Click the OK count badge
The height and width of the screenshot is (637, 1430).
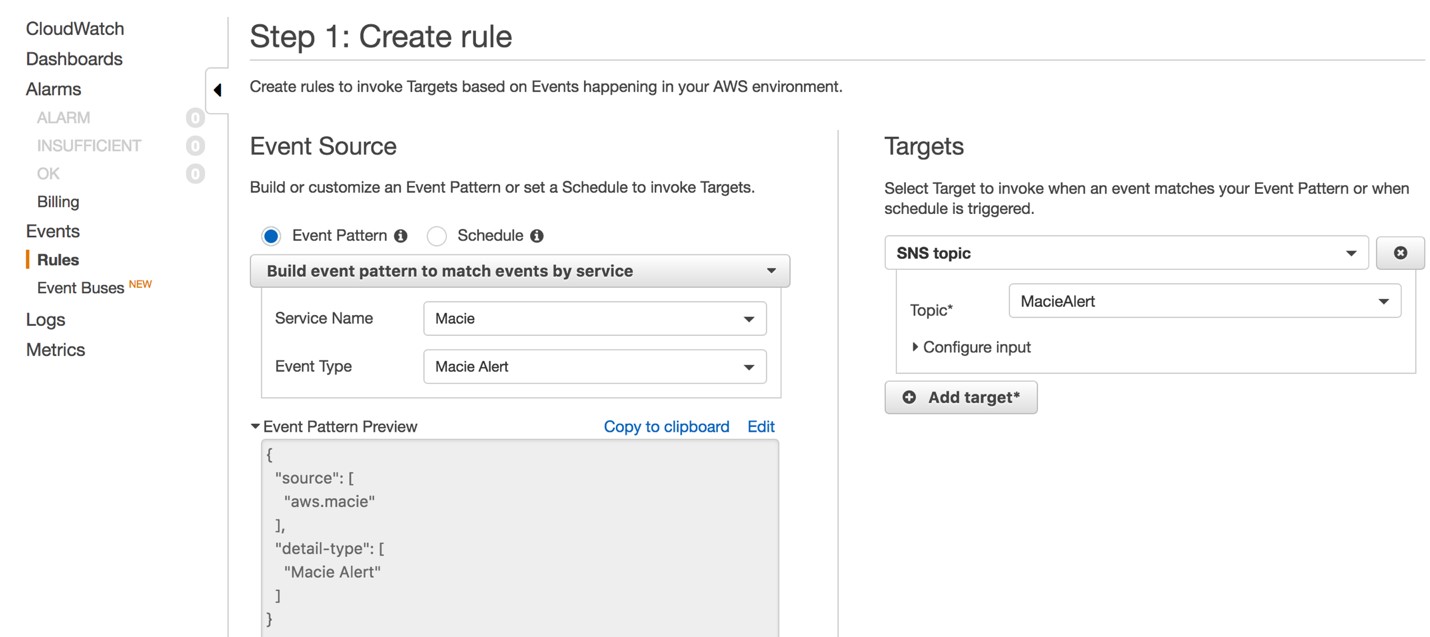(x=195, y=174)
